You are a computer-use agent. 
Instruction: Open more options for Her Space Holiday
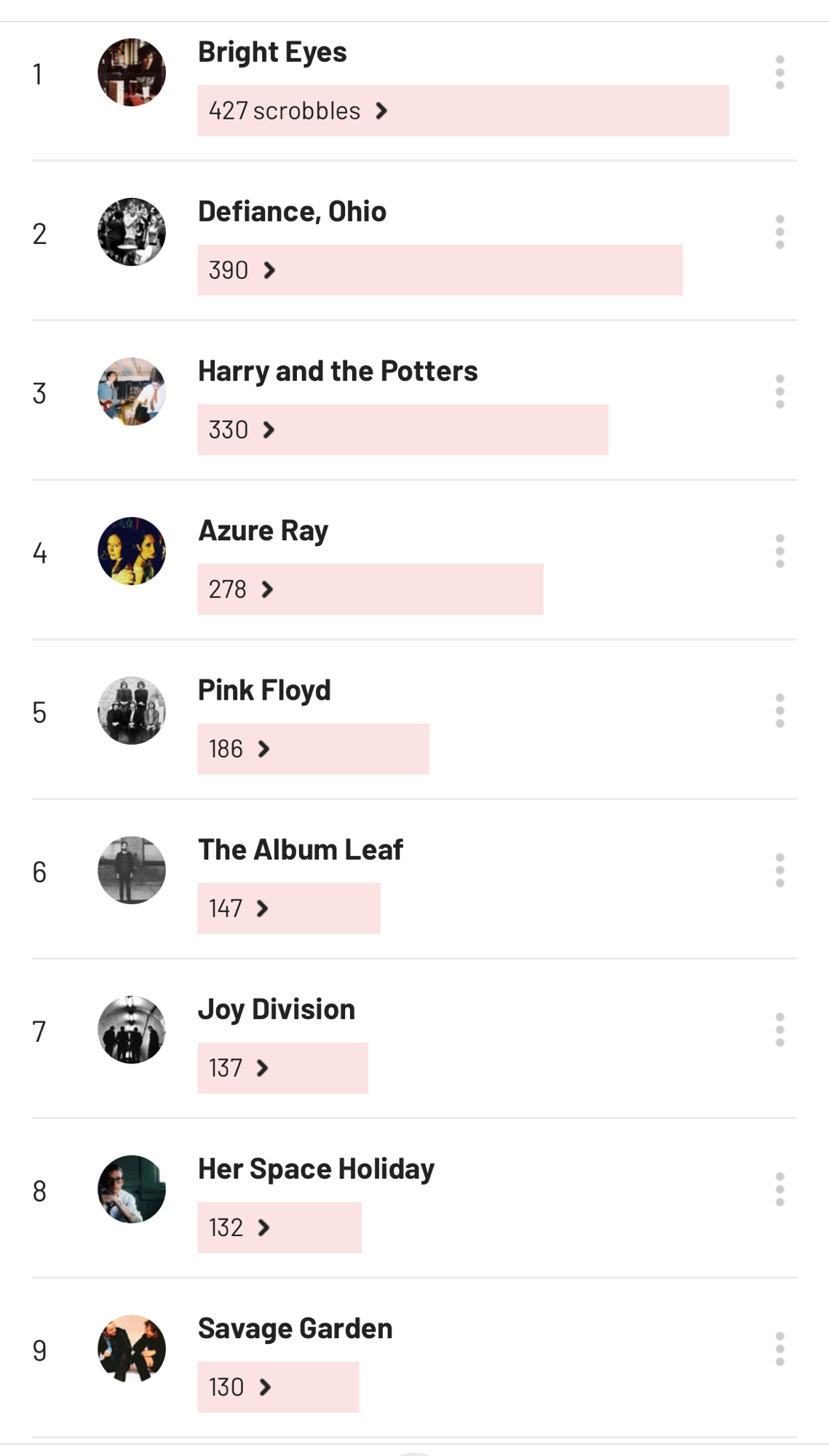(780, 1190)
